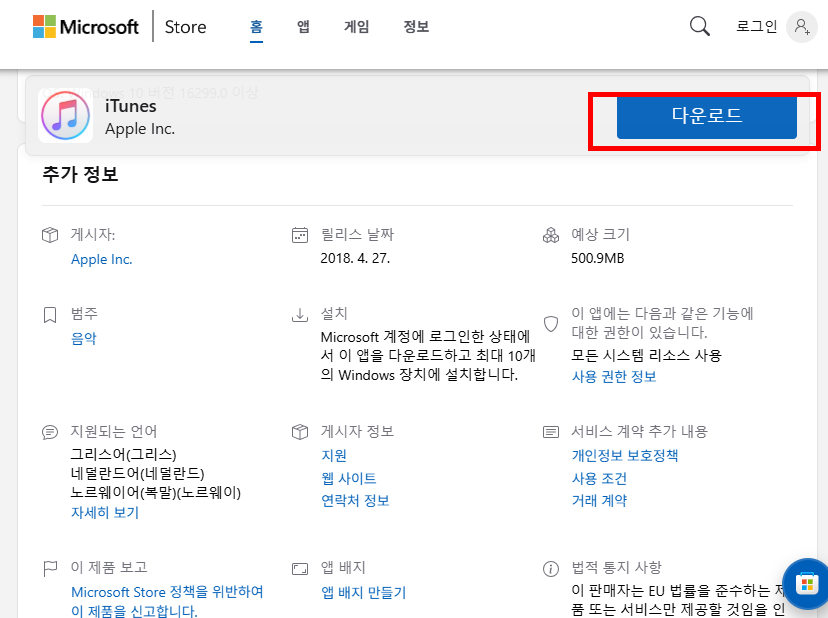Open the 지원 link
The image size is (828, 618).
[x=334, y=455]
